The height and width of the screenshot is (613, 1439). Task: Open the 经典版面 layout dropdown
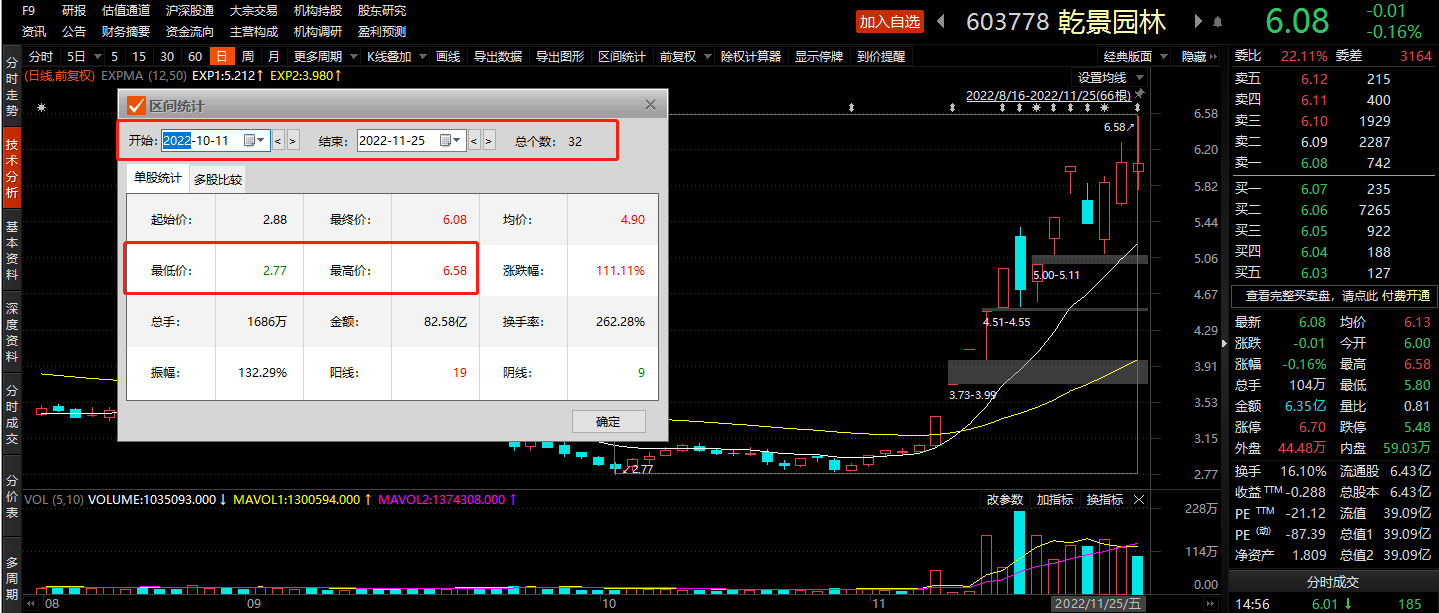(x=1134, y=57)
